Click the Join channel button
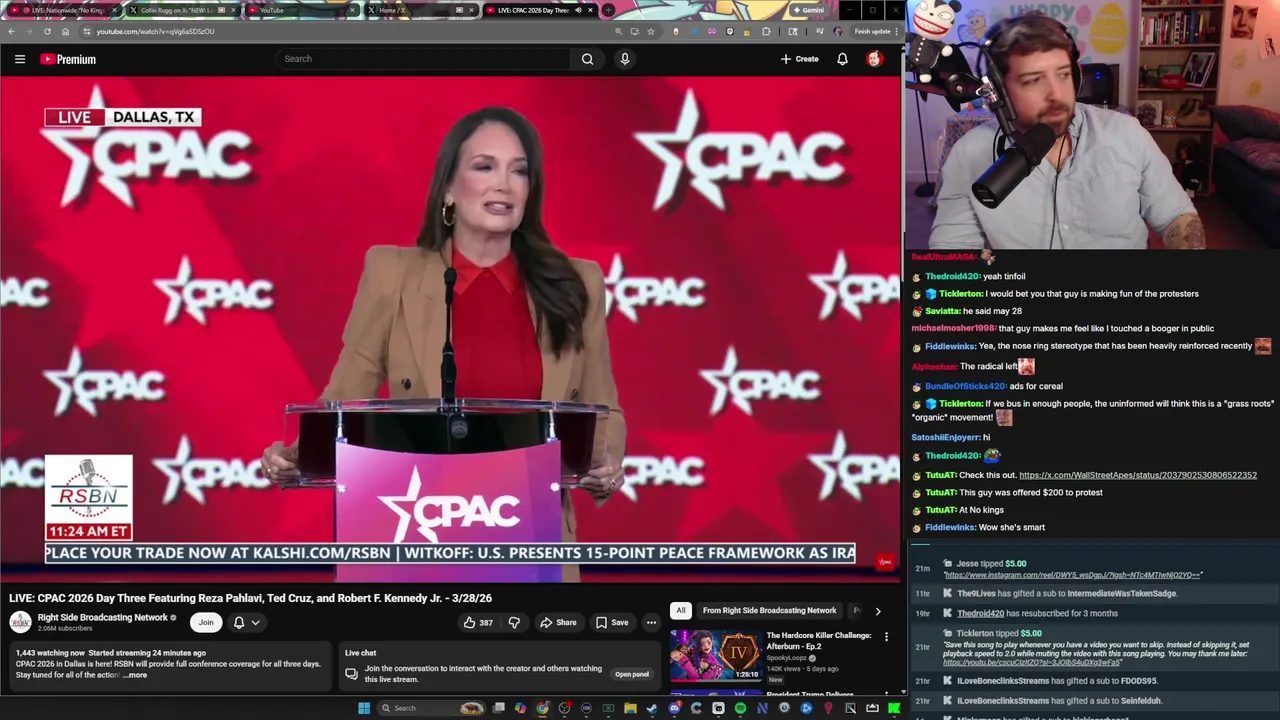The width and height of the screenshot is (1280, 720). pyautogui.click(x=206, y=622)
